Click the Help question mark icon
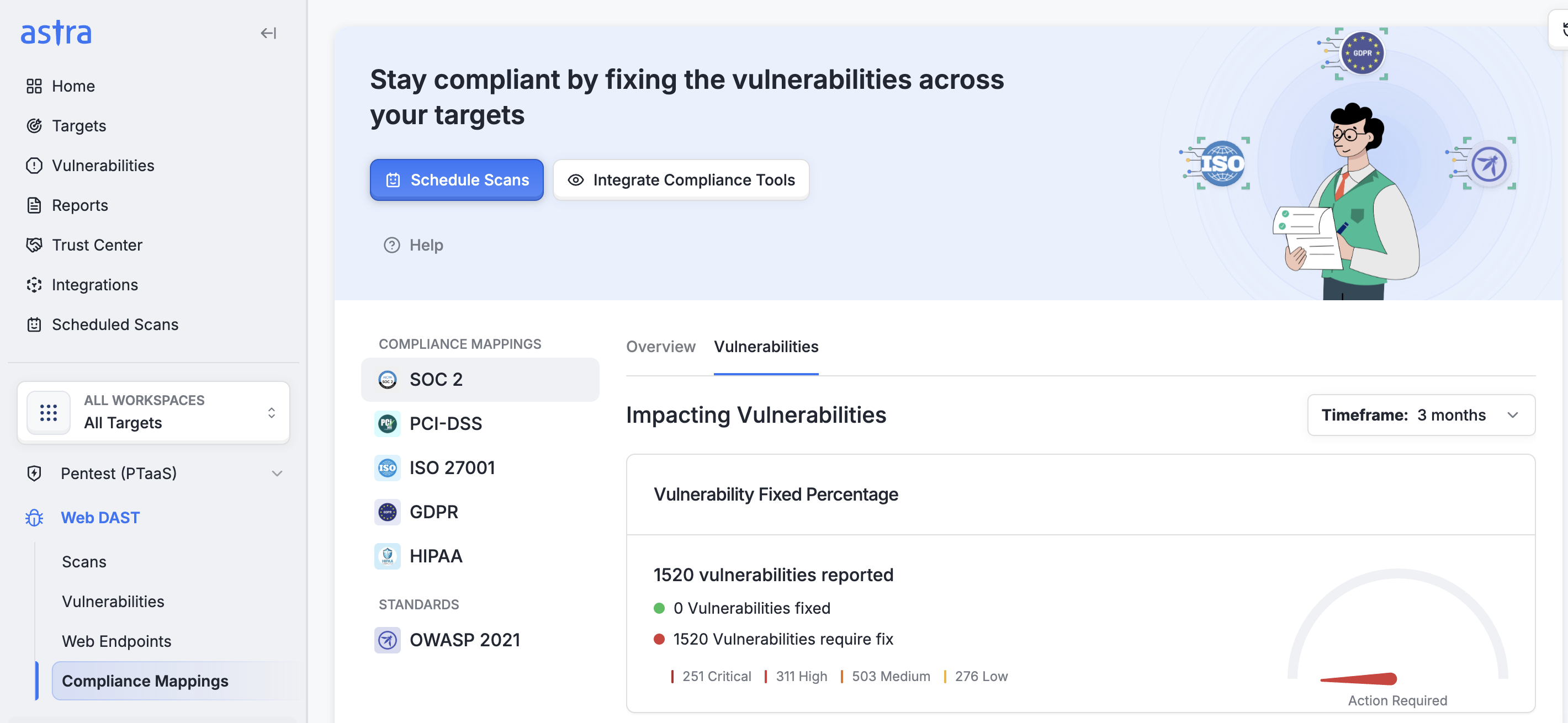The width and height of the screenshot is (1568, 723). pos(391,244)
